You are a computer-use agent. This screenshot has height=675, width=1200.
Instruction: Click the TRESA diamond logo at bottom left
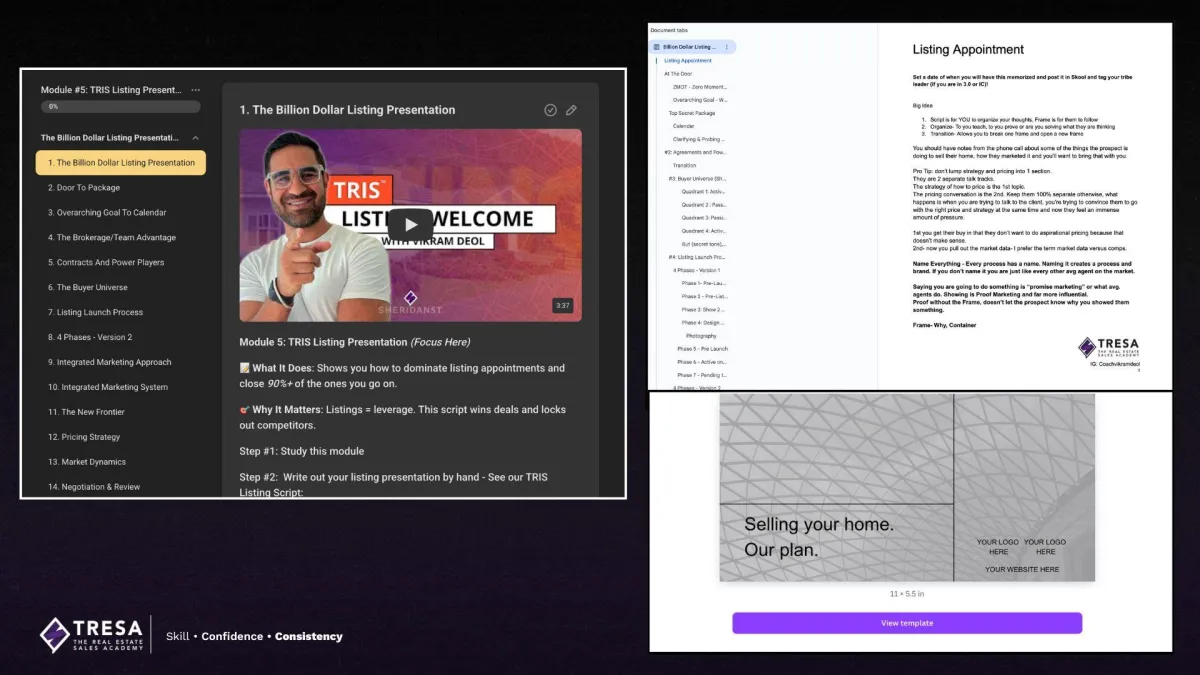[x=54, y=635]
